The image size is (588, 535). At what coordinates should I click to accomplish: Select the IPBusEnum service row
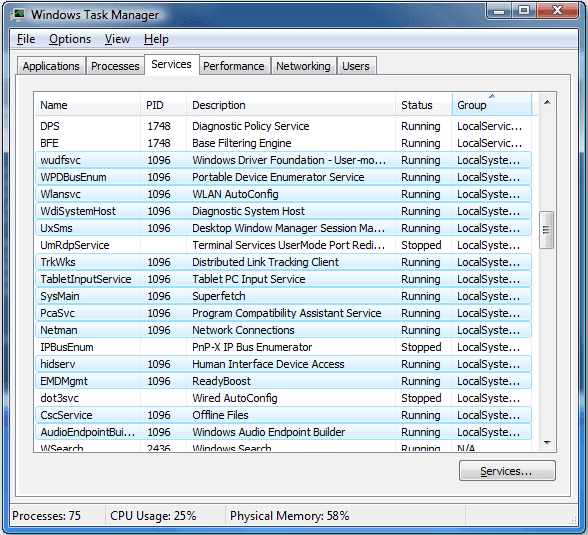(284, 347)
